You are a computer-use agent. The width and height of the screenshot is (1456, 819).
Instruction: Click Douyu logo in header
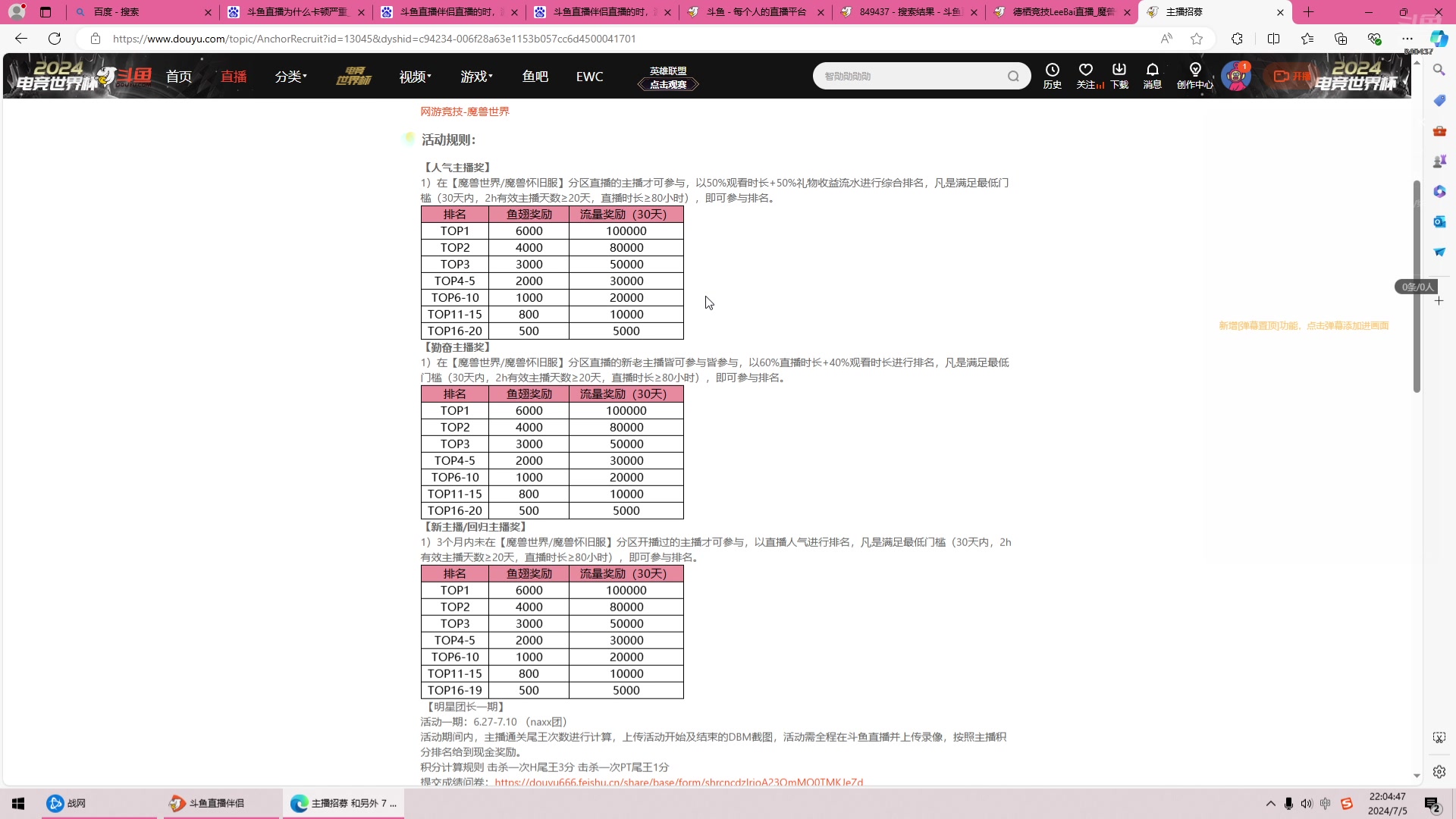click(125, 77)
